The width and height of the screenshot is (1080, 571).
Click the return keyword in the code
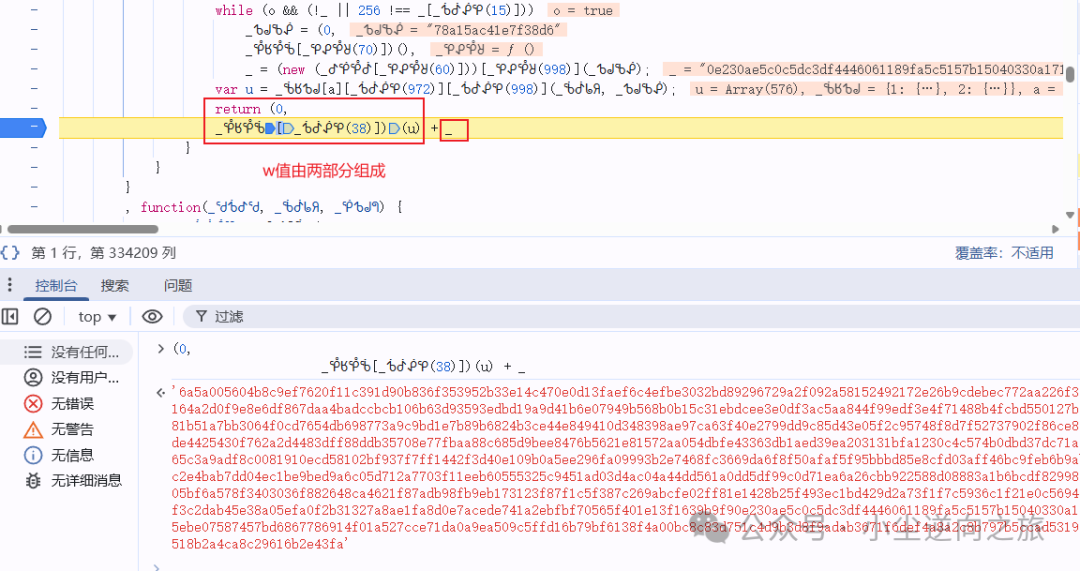(x=238, y=109)
